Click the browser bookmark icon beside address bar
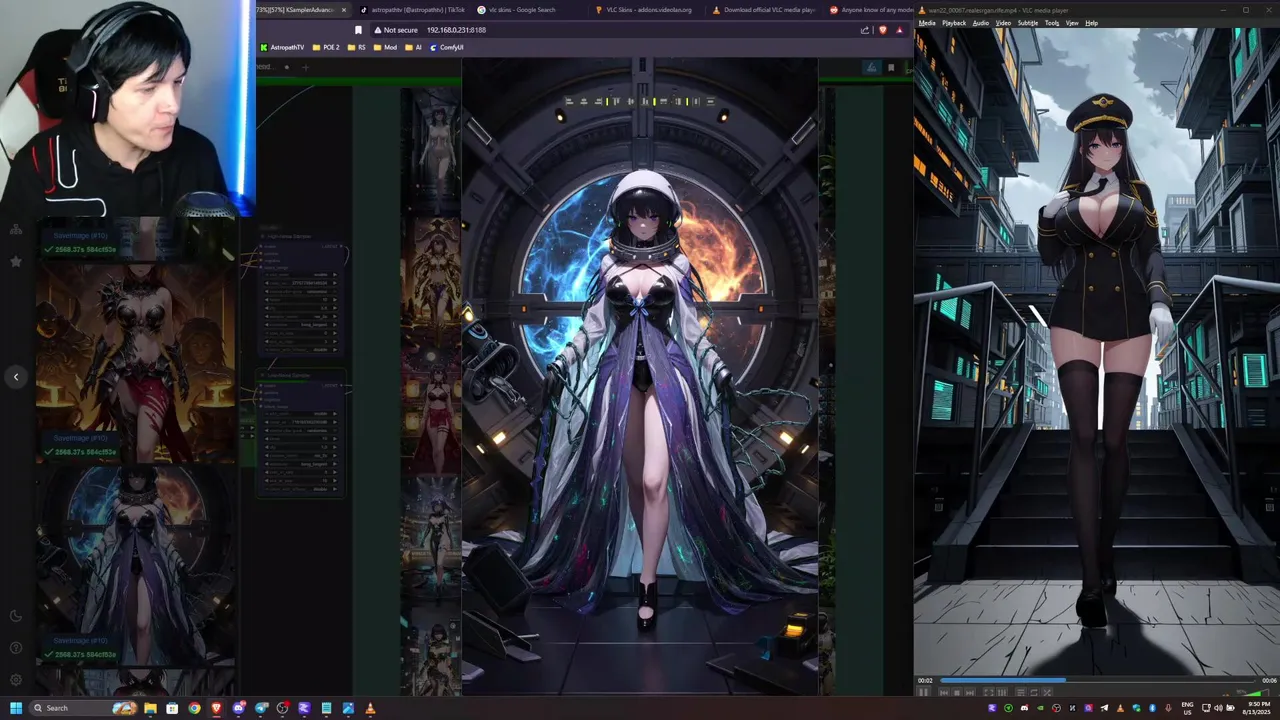 tap(358, 30)
